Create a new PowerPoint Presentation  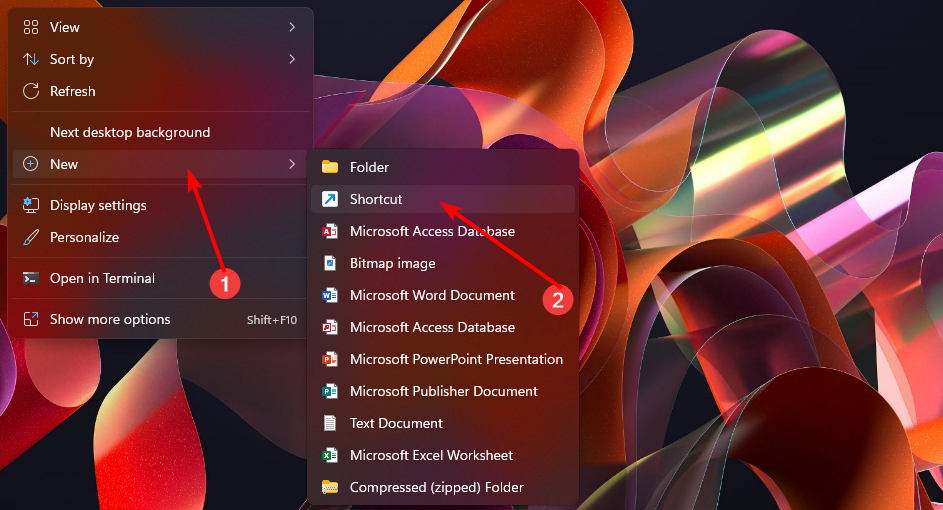pyautogui.click(x=443, y=359)
